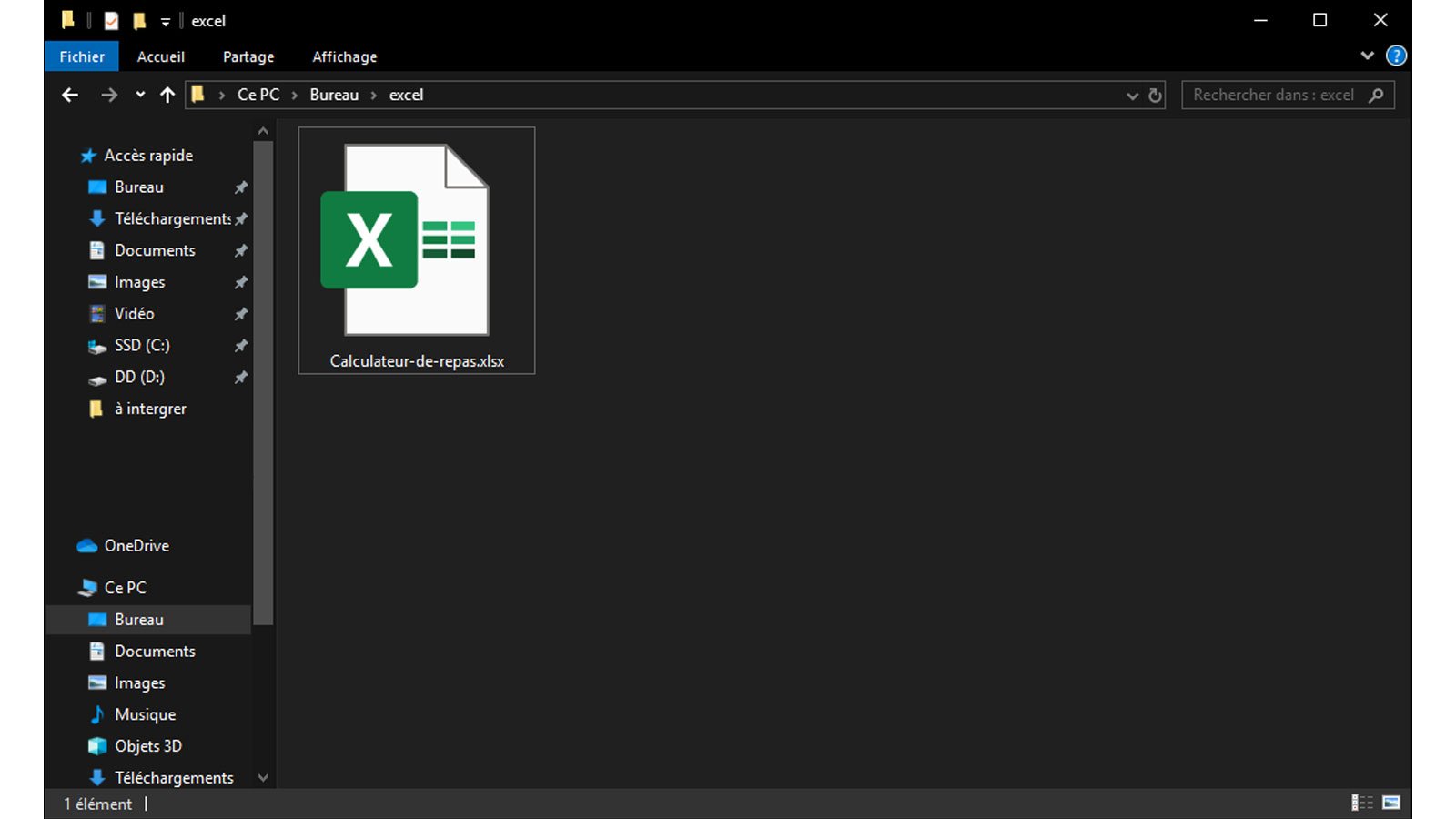Go back with the left arrow button
The image size is (1456, 819).
click(x=70, y=95)
